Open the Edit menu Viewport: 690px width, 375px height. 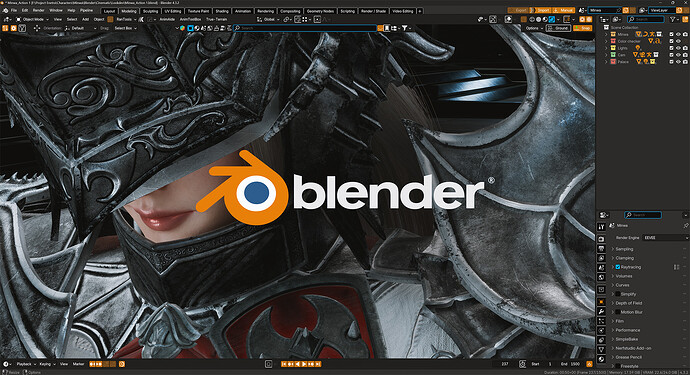pos(25,10)
